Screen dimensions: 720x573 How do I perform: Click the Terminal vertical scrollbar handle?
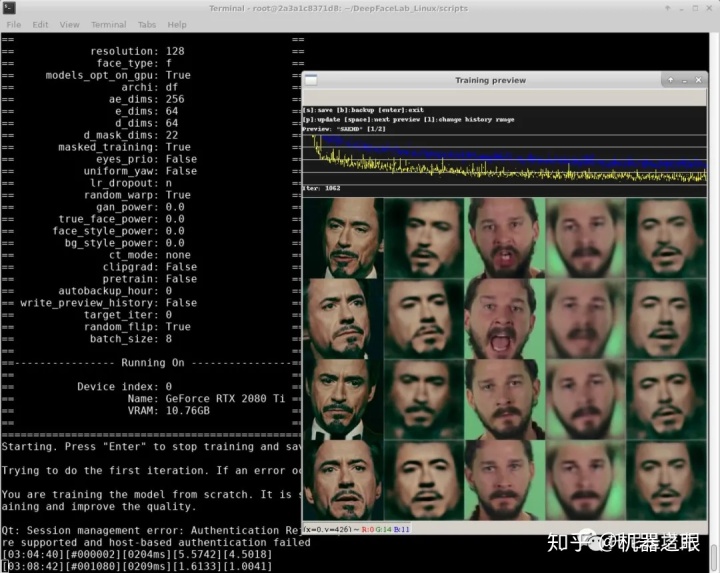tap(714, 558)
